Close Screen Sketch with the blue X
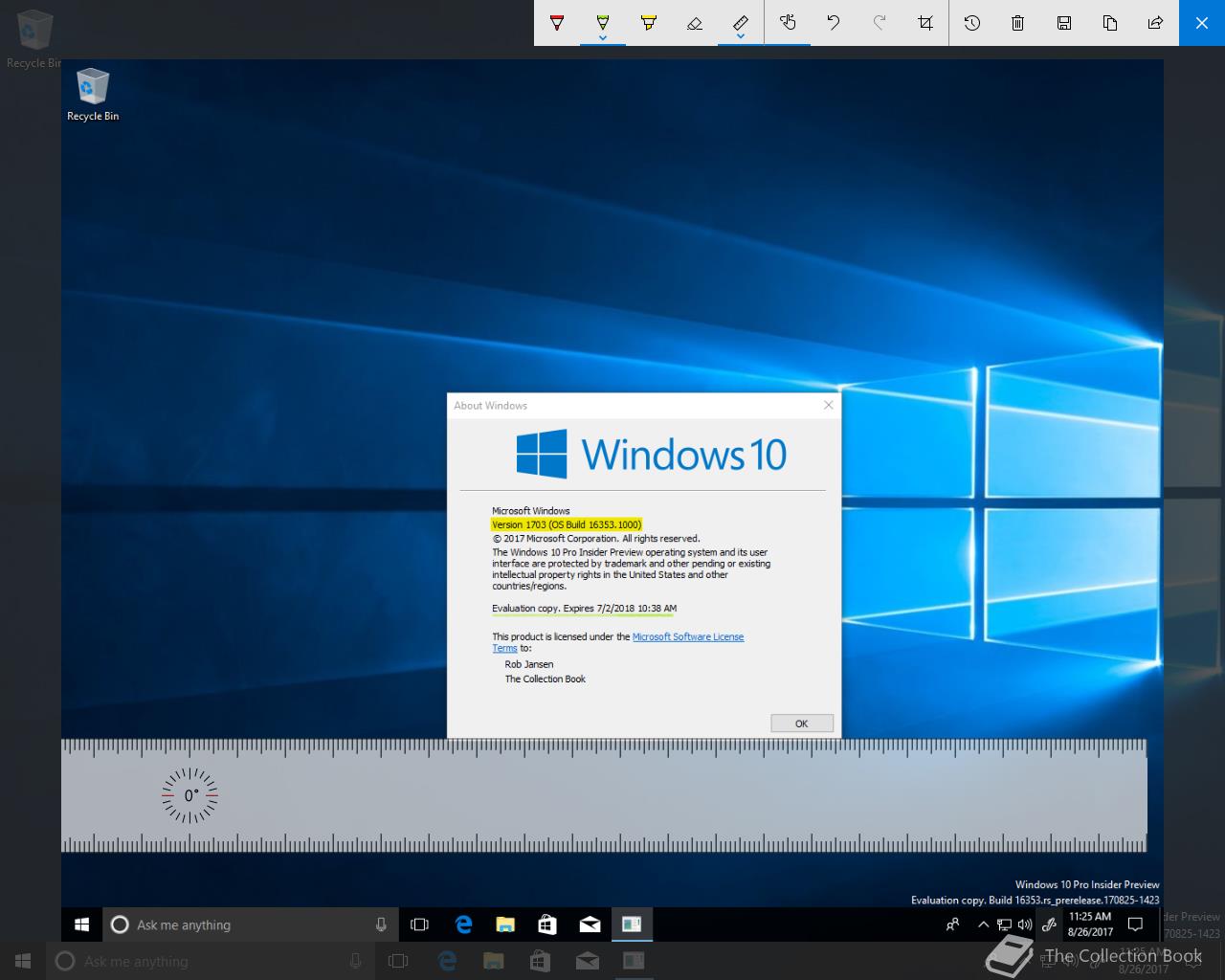This screenshot has height=980, width=1225. 1202,23
